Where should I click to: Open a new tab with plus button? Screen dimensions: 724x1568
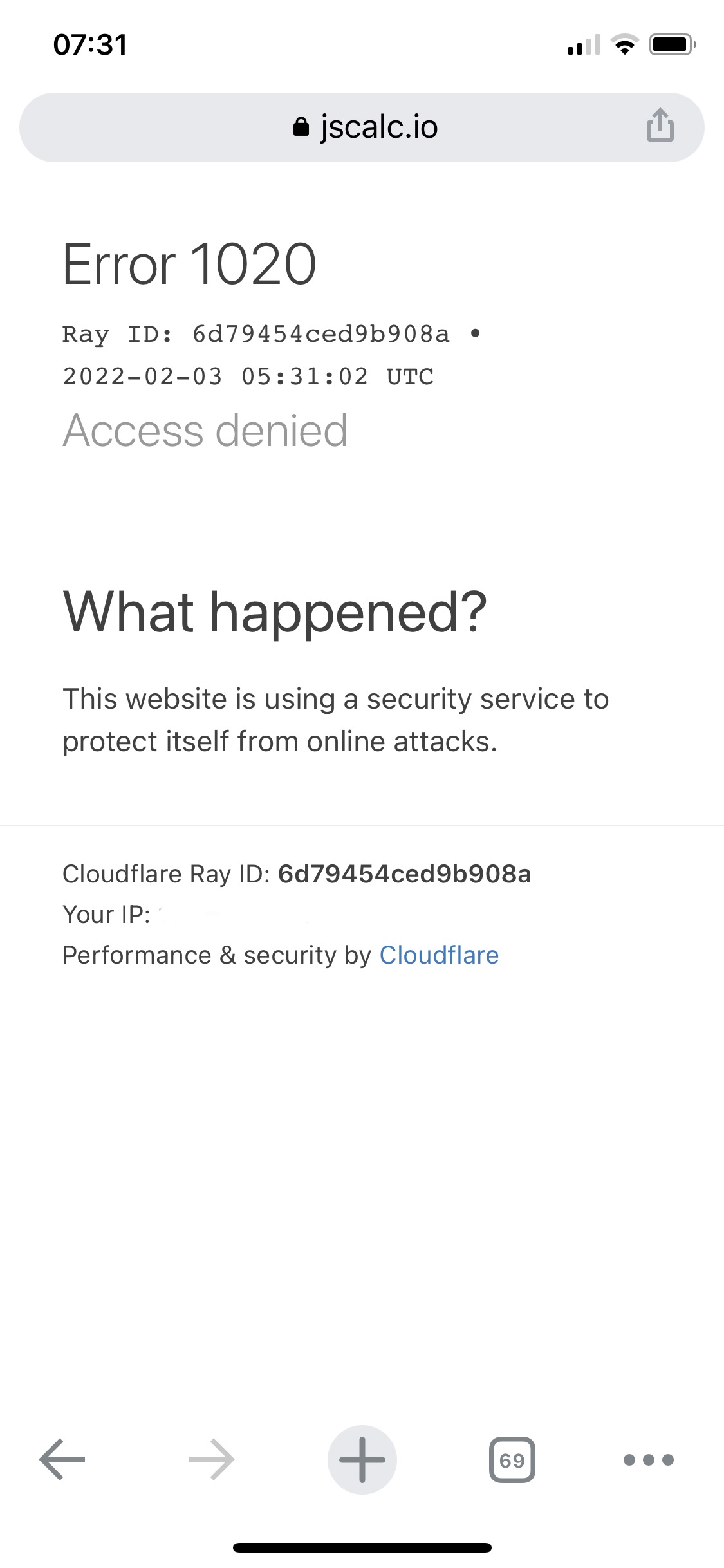pyautogui.click(x=362, y=1459)
